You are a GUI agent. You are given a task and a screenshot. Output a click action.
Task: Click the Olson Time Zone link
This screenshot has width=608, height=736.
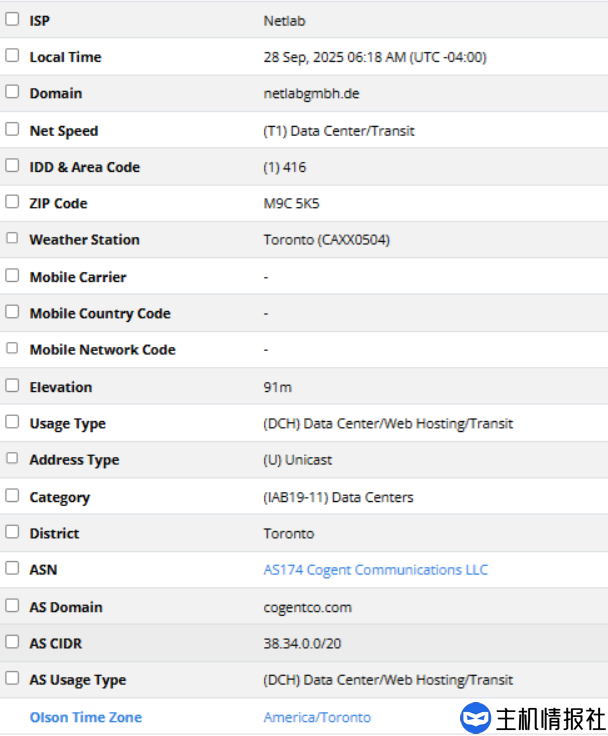(85, 717)
